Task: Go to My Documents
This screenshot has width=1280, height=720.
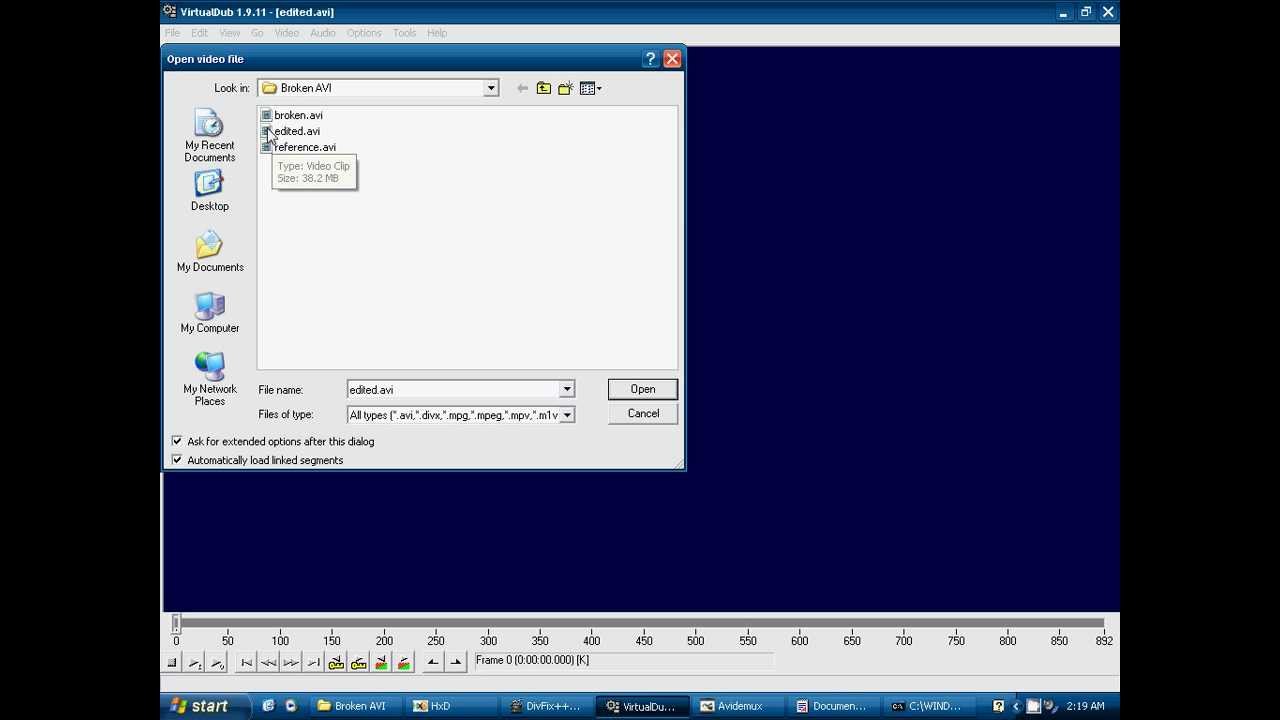Action: pos(210,252)
